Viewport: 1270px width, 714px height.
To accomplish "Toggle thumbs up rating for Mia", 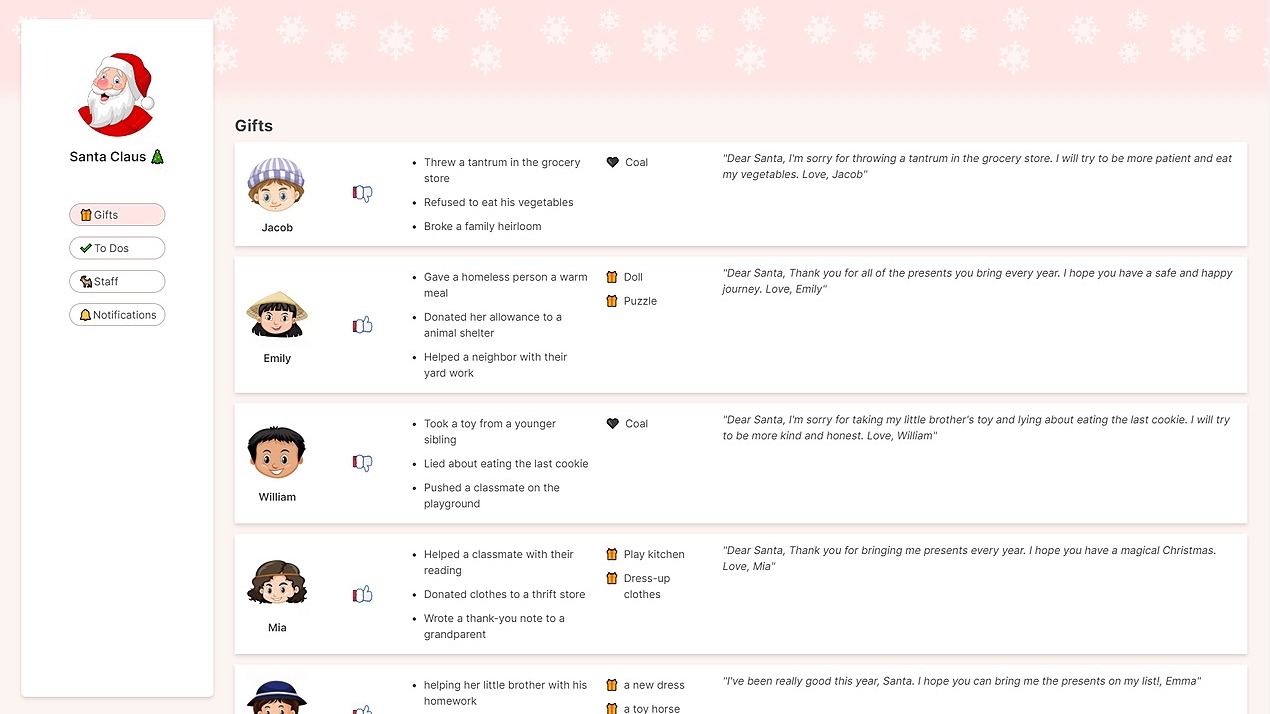I will click(362, 593).
